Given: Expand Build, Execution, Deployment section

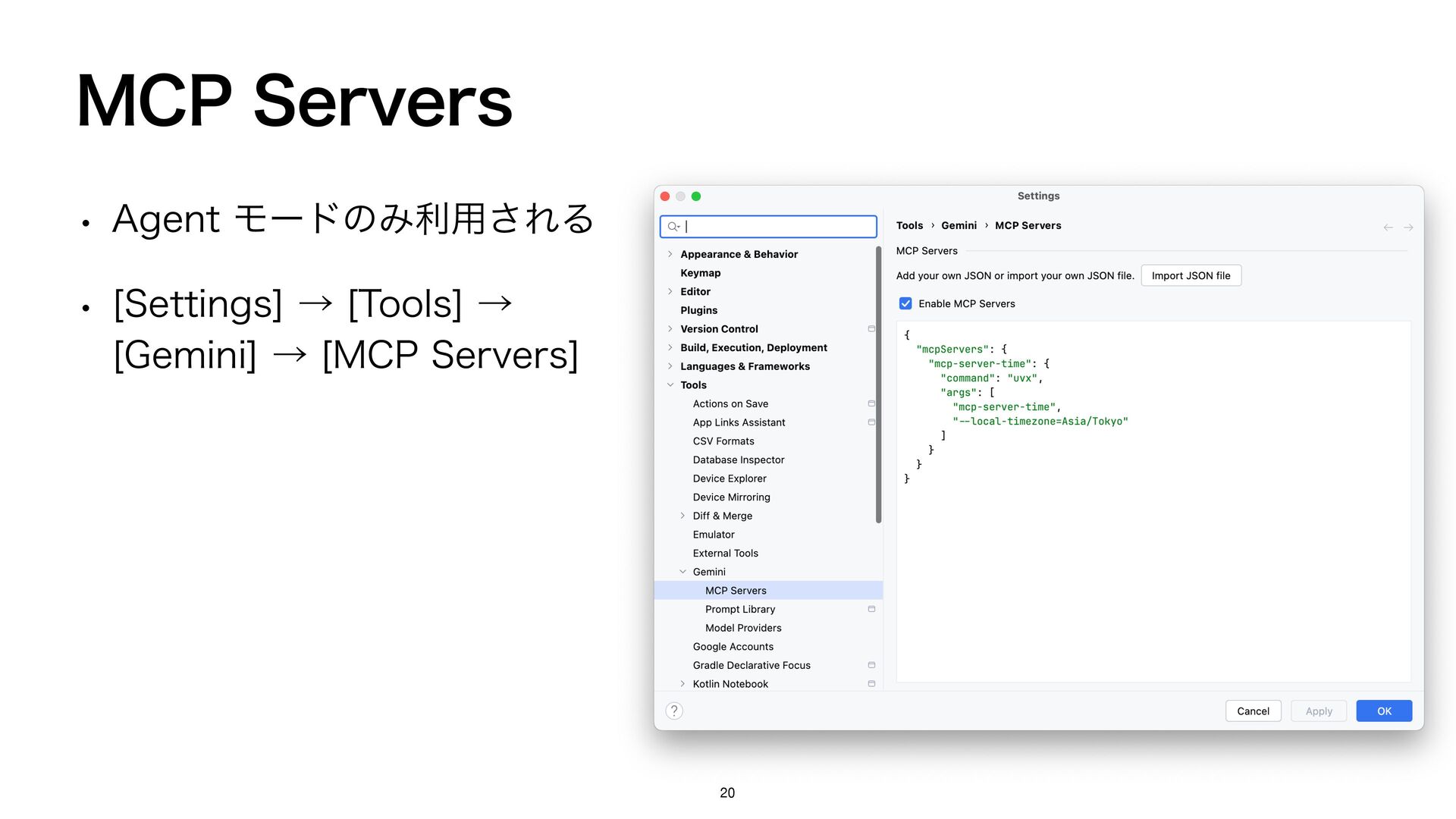Looking at the screenshot, I should coord(670,347).
